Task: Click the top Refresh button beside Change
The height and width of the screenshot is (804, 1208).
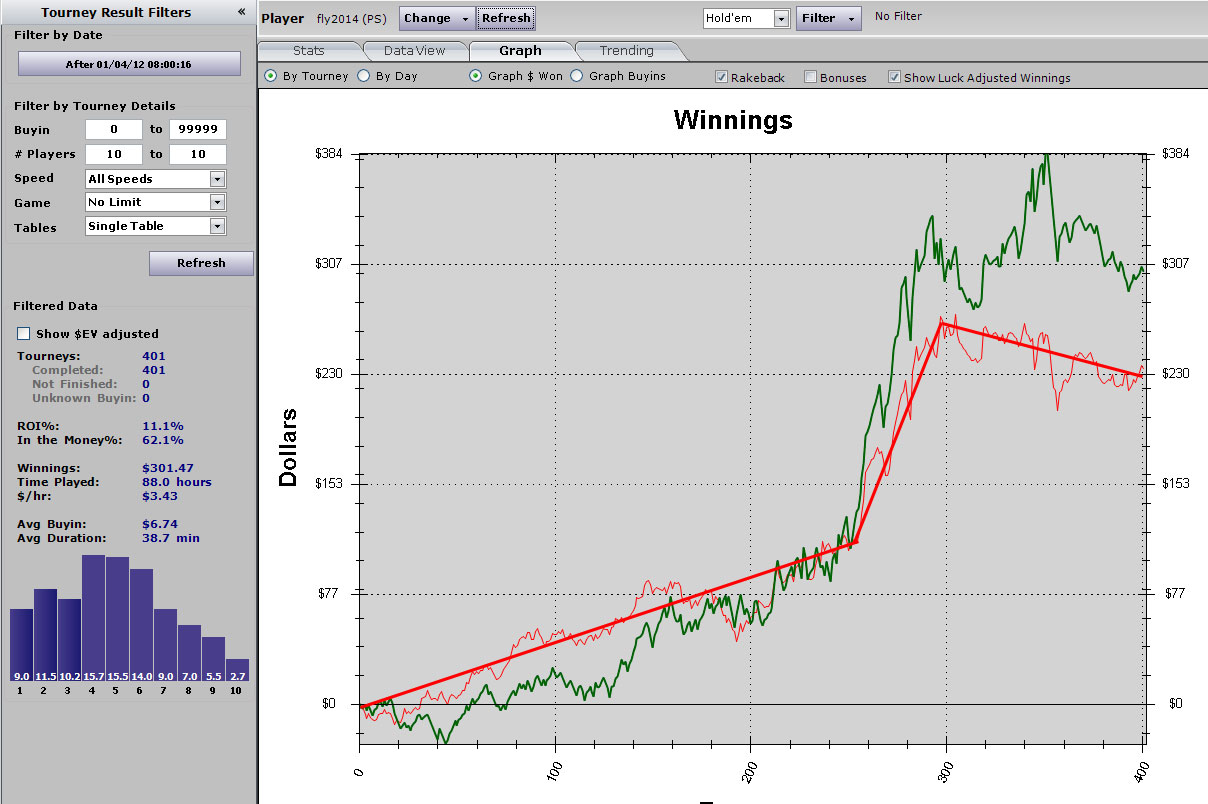Action: [x=506, y=18]
